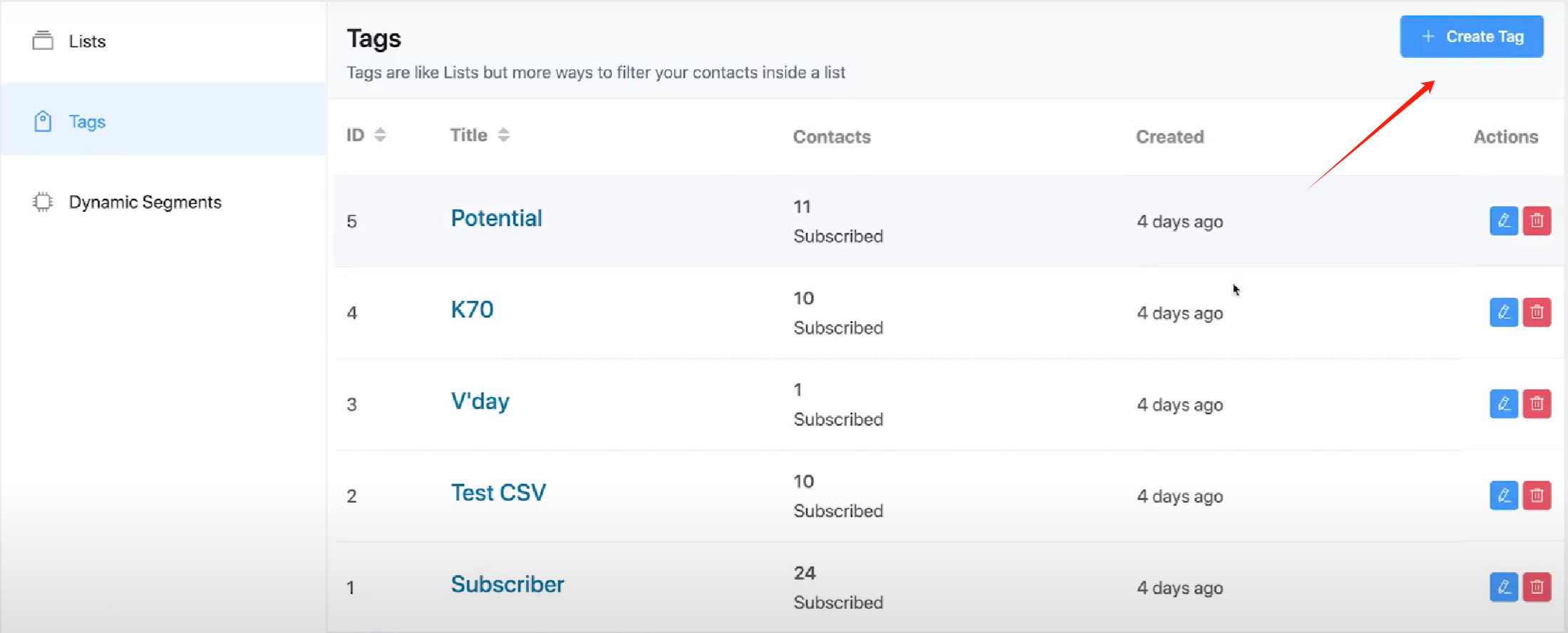Click the Tags label icon in the sidebar

43,121
